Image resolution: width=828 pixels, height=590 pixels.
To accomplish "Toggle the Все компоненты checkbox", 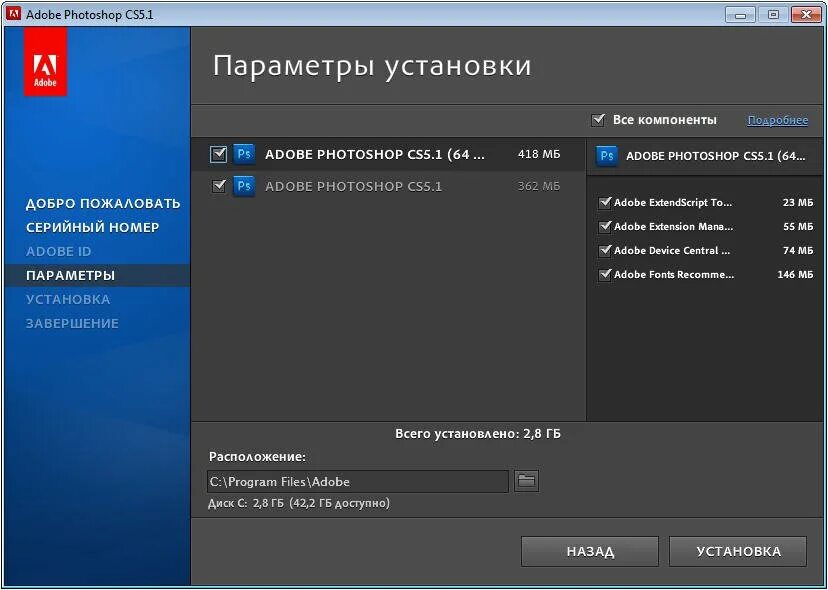I will pos(598,120).
